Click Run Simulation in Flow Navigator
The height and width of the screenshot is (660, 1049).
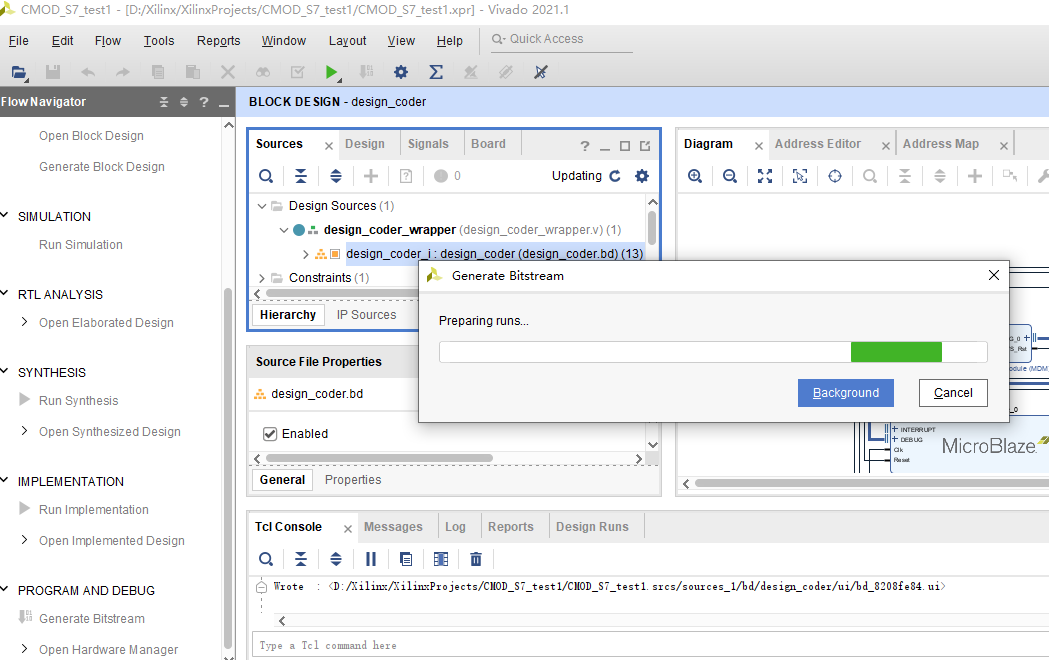(x=81, y=245)
